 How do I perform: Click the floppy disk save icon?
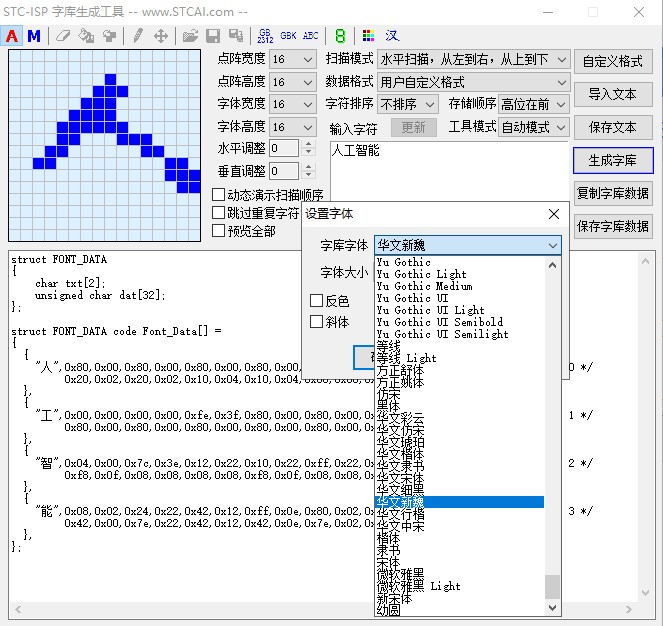click(x=213, y=36)
